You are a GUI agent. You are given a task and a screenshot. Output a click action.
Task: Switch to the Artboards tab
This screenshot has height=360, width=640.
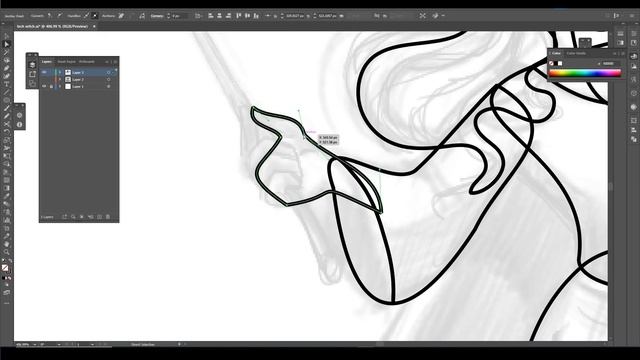click(87, 62)
